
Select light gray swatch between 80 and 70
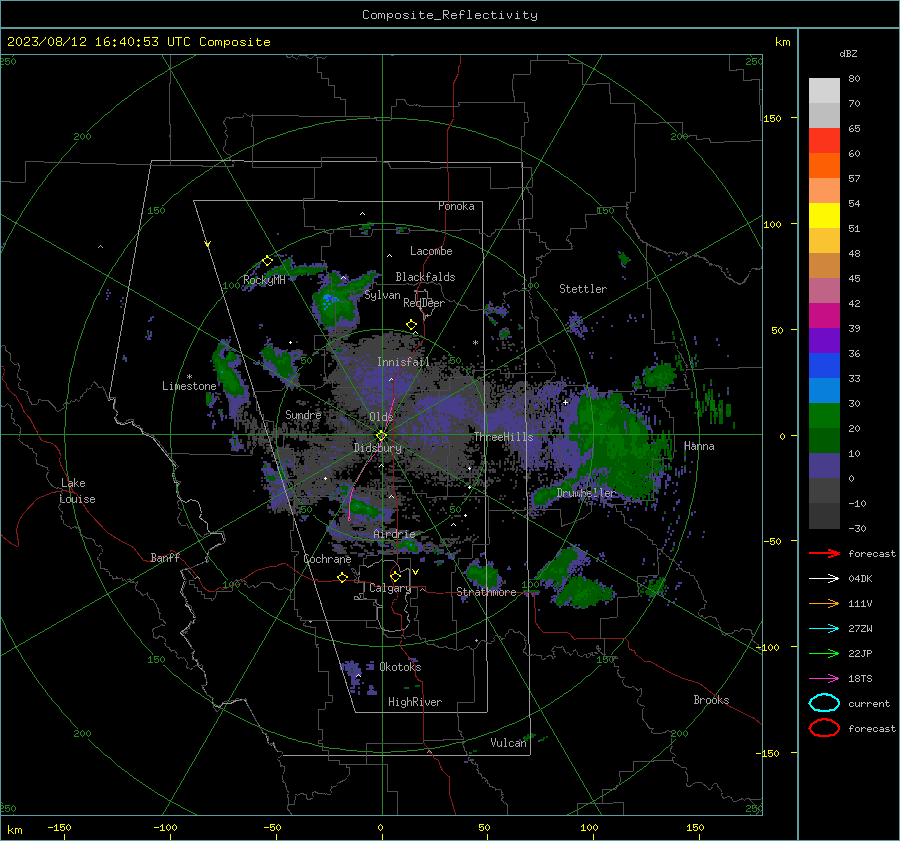click(x=824, y=91)
